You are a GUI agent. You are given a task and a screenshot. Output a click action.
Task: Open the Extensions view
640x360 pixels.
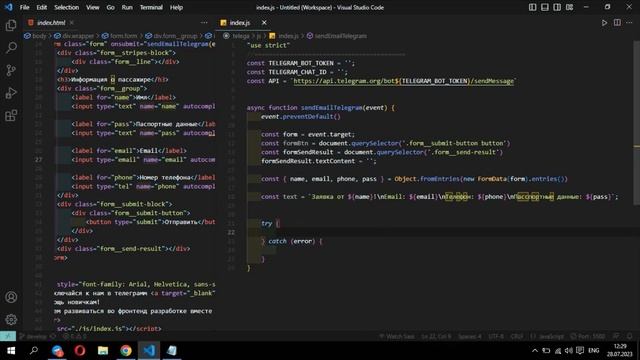11,116
